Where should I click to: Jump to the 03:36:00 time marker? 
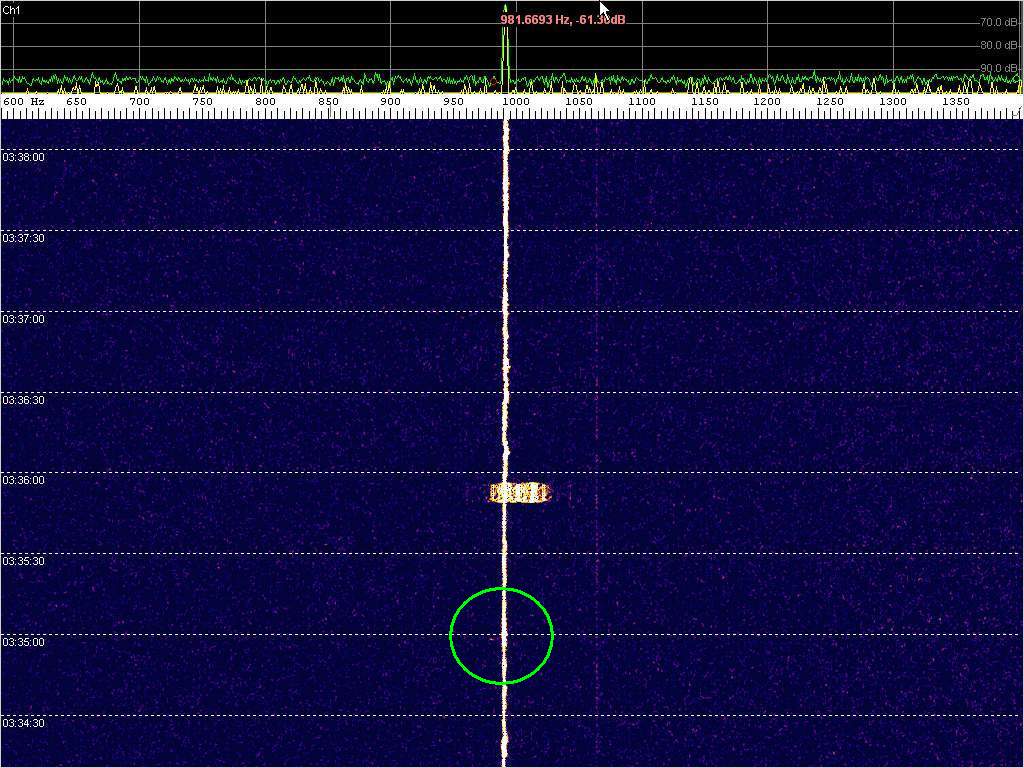pyautogui.click(x=24, y=480)
